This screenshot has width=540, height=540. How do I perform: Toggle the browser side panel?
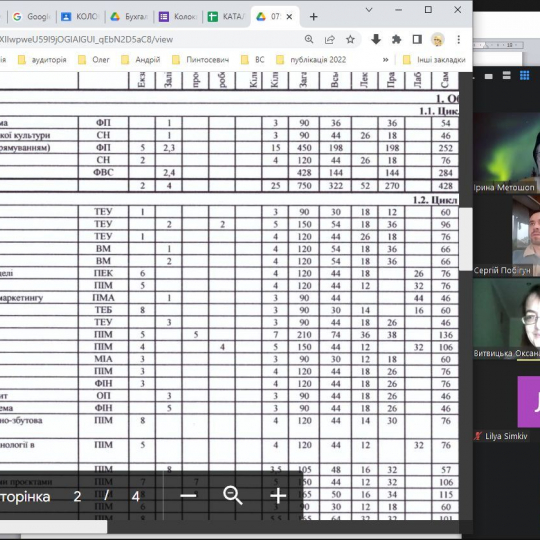pos(417,40)
